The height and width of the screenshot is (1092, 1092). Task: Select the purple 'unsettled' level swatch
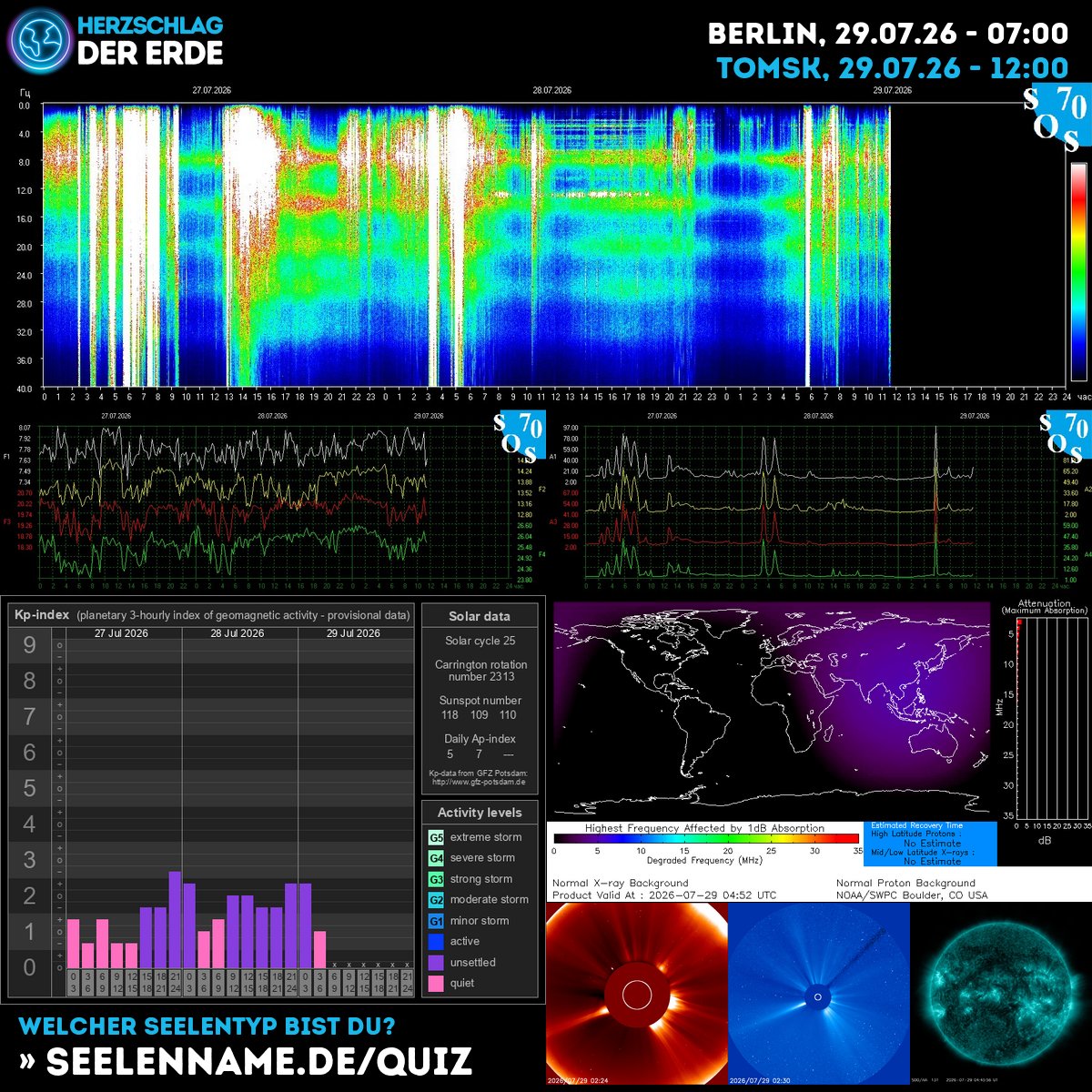[x=436, y=963]
